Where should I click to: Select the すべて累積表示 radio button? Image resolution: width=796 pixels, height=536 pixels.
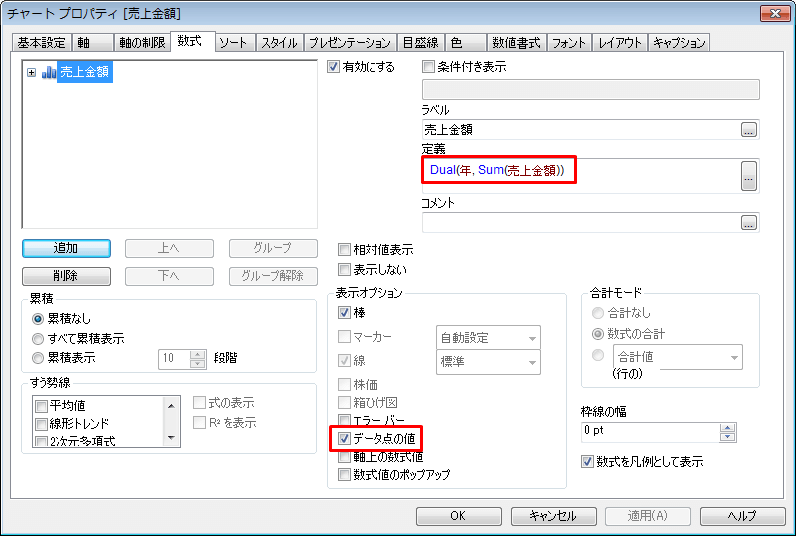(x=39, y=338)
